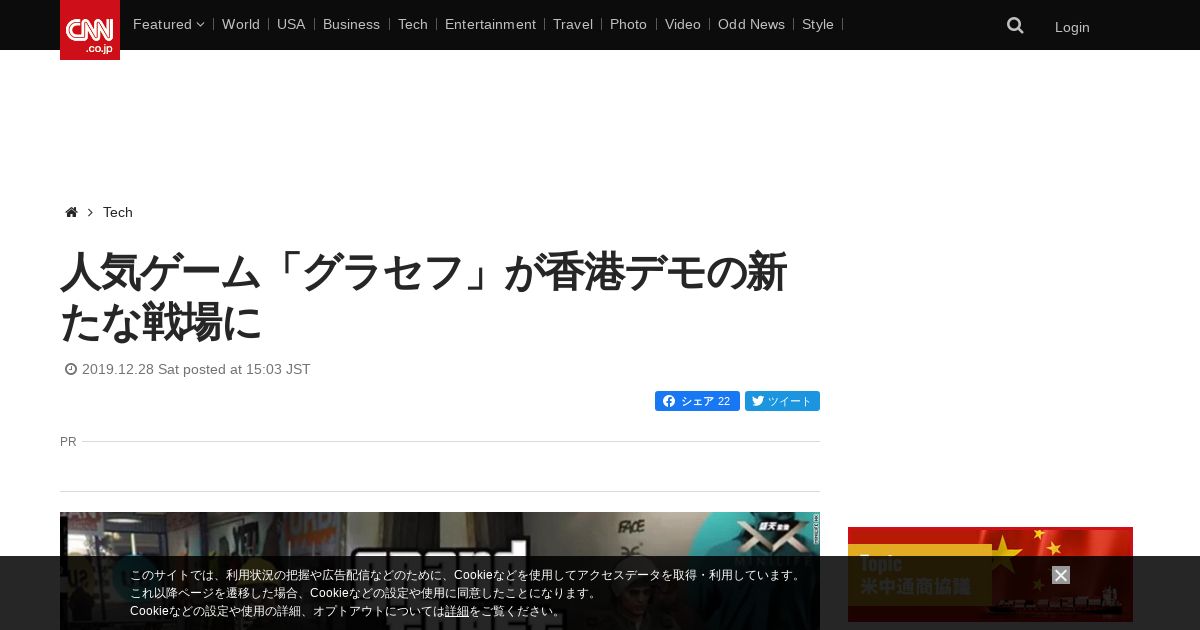
Task: Open the Odd News section
Action: click(751, 24)
